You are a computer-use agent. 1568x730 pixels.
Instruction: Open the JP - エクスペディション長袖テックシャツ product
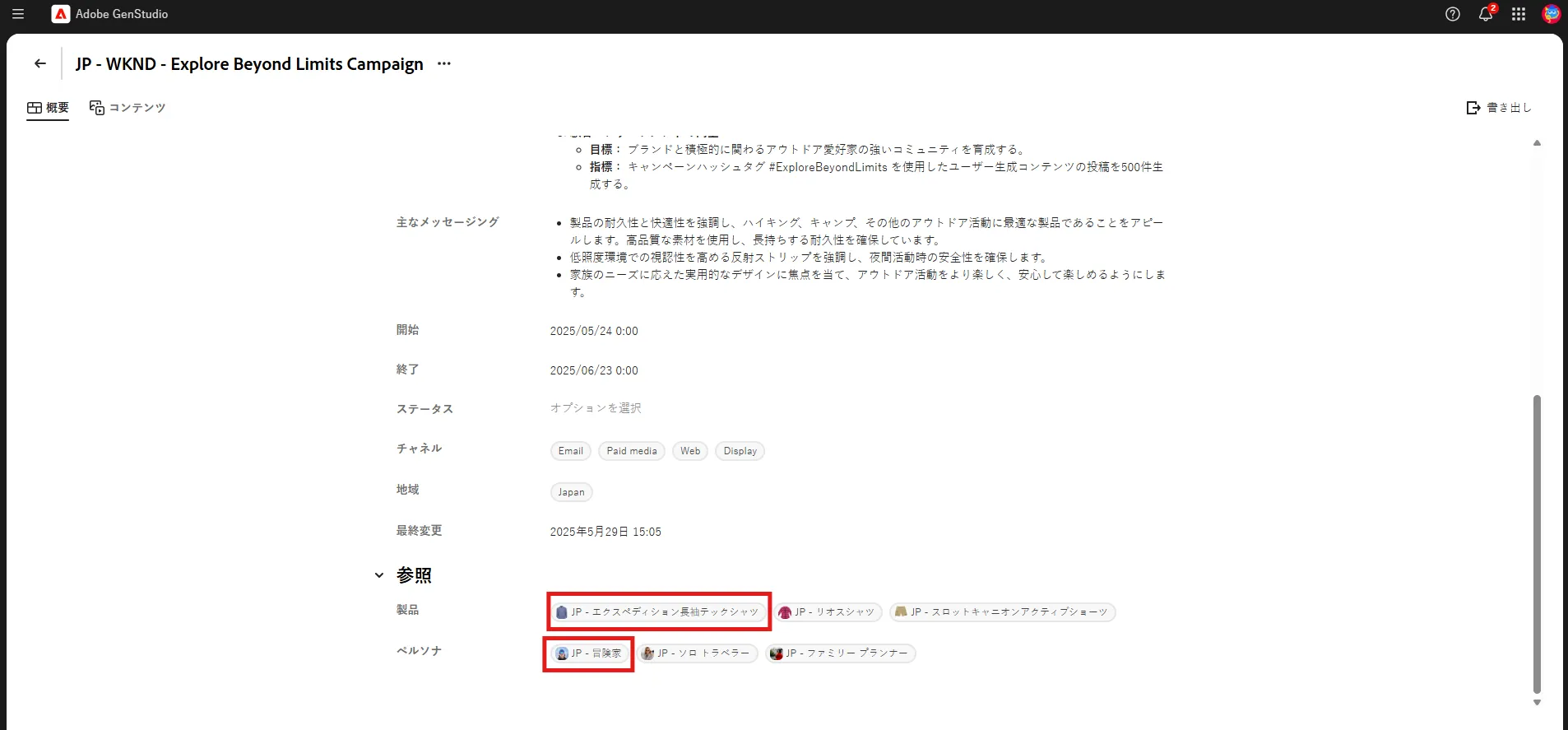point(658,612)
